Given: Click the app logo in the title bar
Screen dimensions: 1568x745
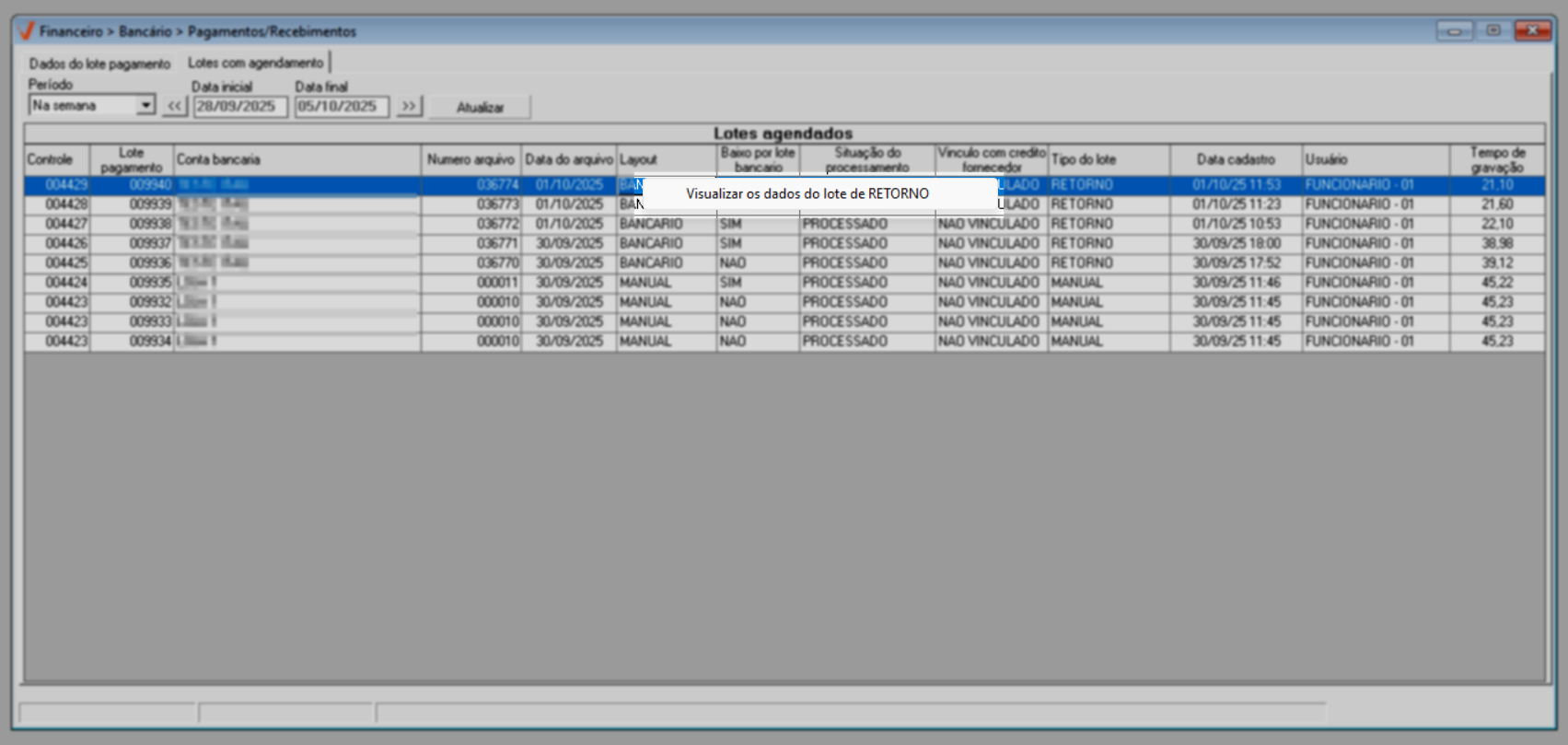Looking at the screenshot, I should [x=27, y=31].
